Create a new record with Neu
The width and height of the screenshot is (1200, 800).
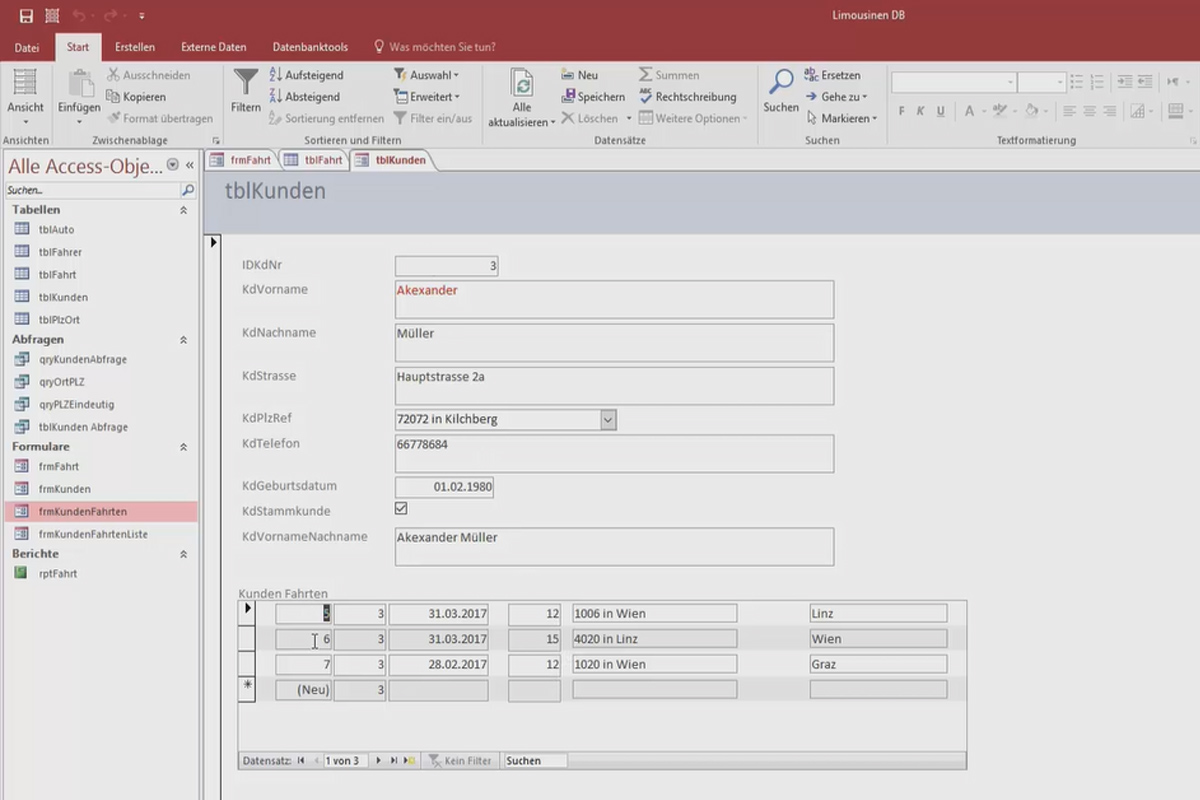pos(579,75)
